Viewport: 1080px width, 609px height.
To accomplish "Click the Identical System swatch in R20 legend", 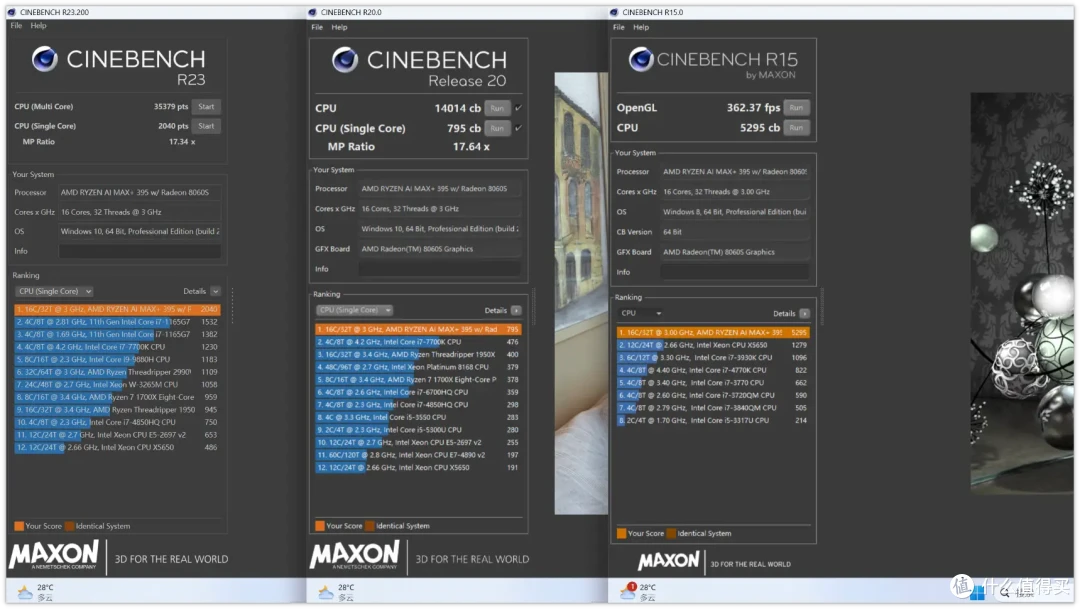I will coord(370,526).
